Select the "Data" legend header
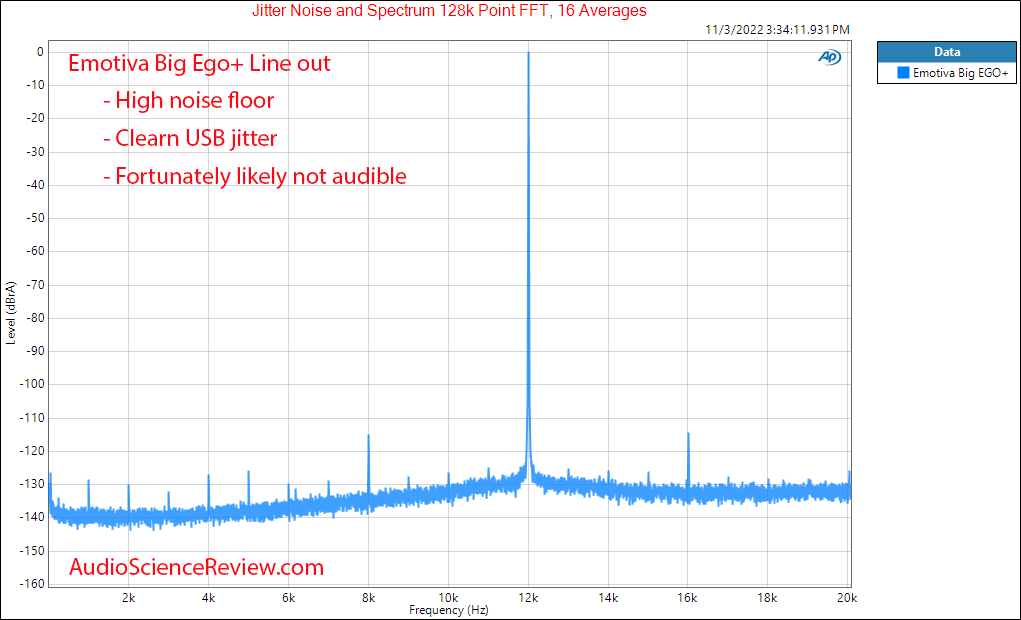Image resolution: width=1021 pixels, height=620 pixels. pyautogui.click(x=947, y=52)
